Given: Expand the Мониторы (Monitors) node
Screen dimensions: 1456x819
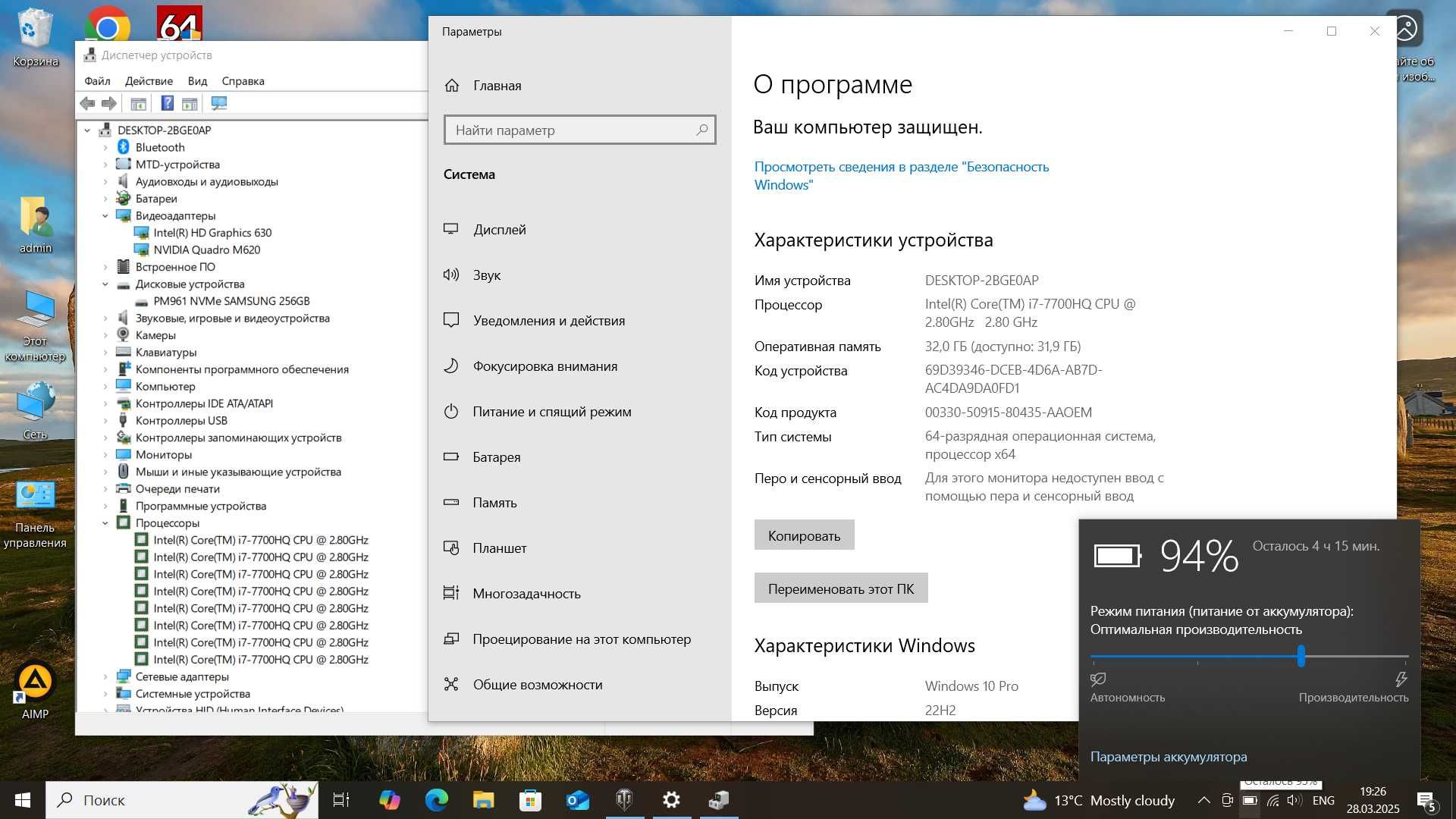Looking at the screenshot, I should click(x=105, y=454).
